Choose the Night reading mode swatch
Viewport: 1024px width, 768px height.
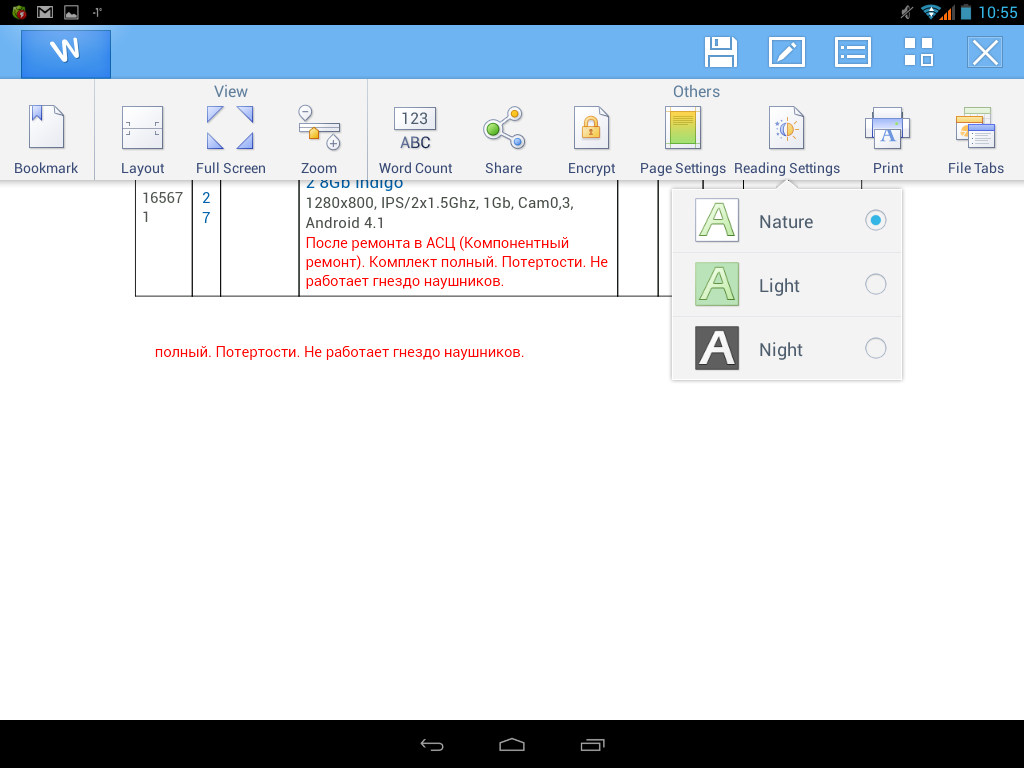[717, 349]
